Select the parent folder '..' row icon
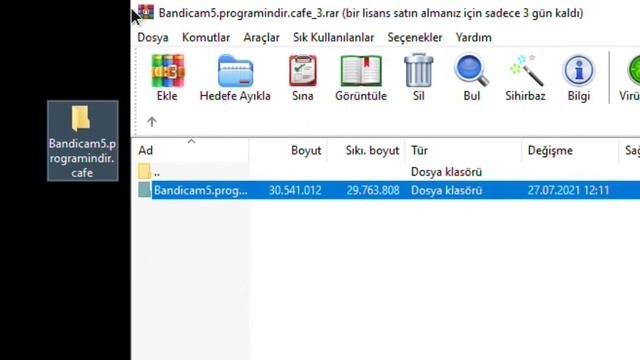The width and height of the screenshot is (640, 360). pos(144,171)
